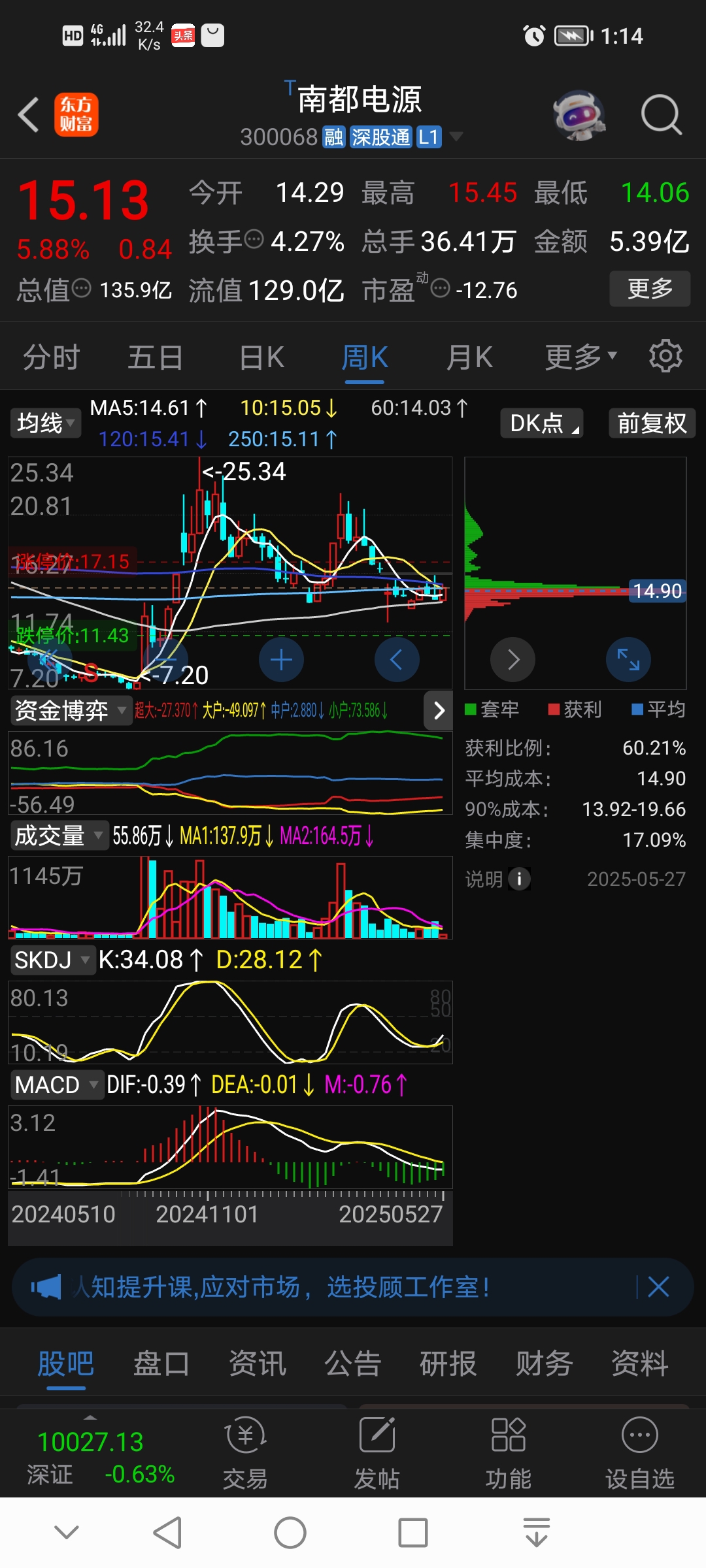Screen dimensions: 706x1568
Task: Switch to the 月K chart tab
Action: [x=469, y=357]
